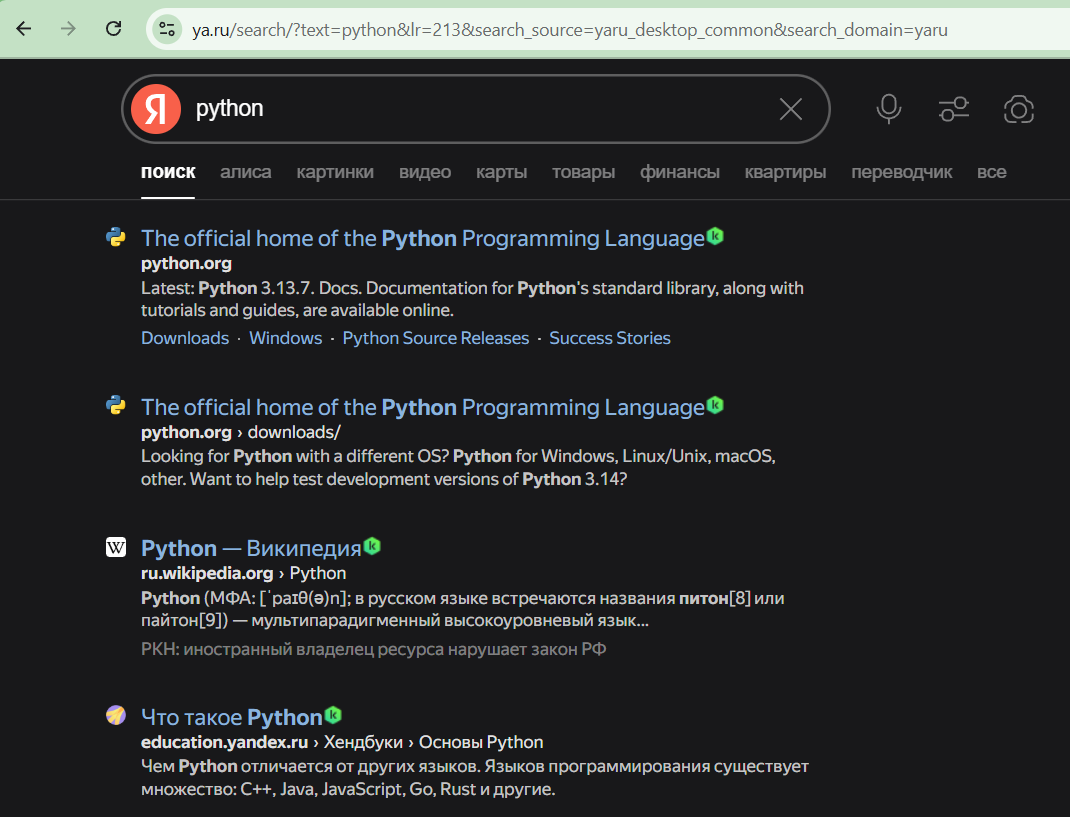
Task: Click Wikipedia favicon next to Python result
Action: tap(116, 547)
